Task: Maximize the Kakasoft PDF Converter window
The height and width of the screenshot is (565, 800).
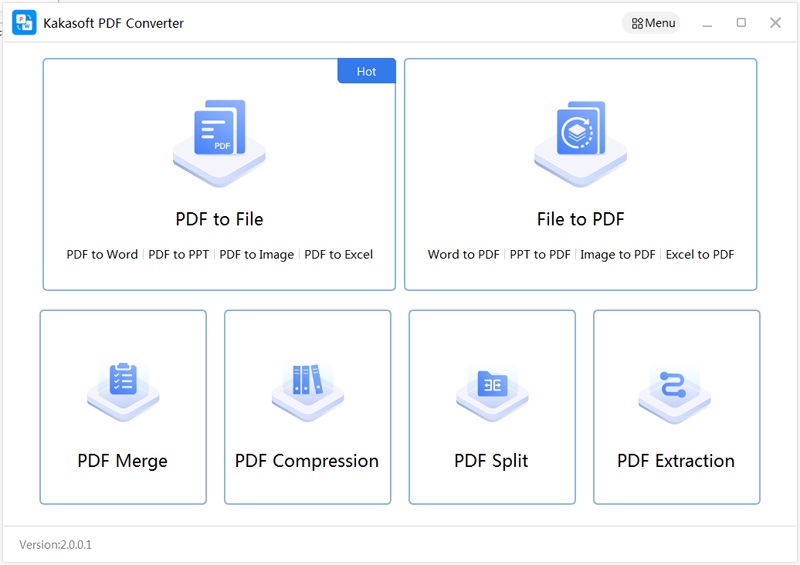Action: click(x=741, y=22)
